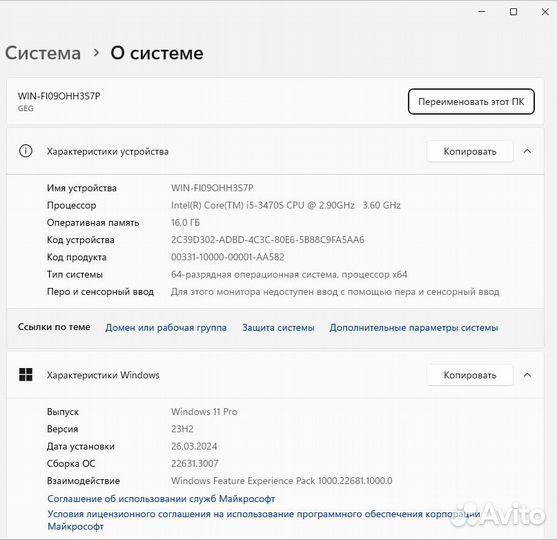Select the Windows 11 Pro edition value
This screenshot has height=540, width=557.
click(204, 412)
